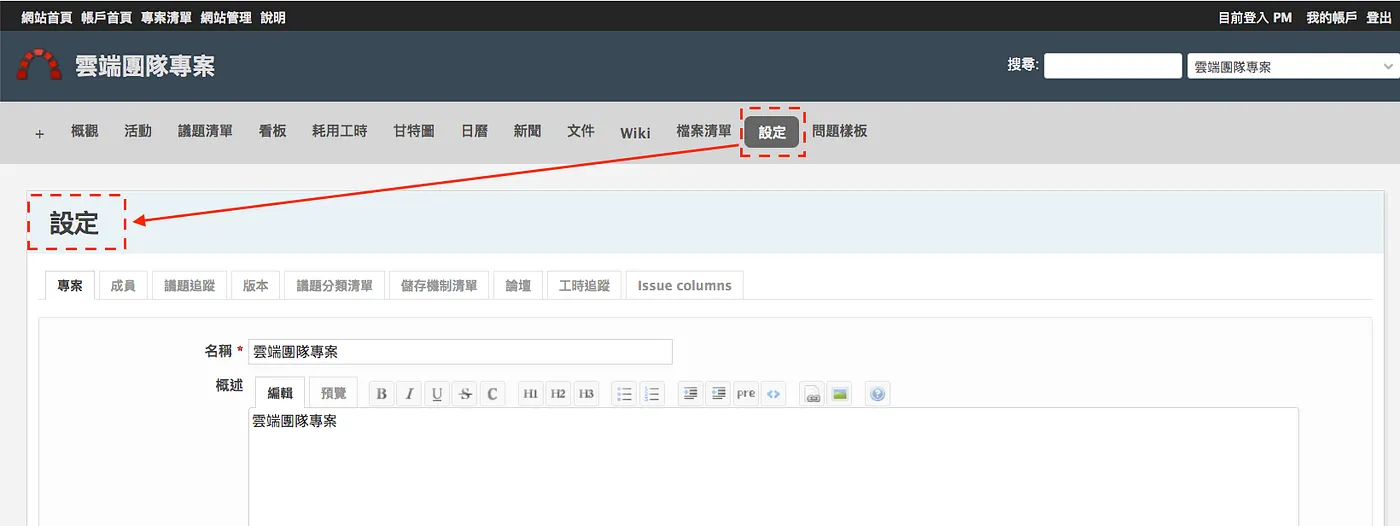The width and height of the screenshot is (1400, 526).
Task: Open 我的帳戶 my account link
Action: 1332,18
